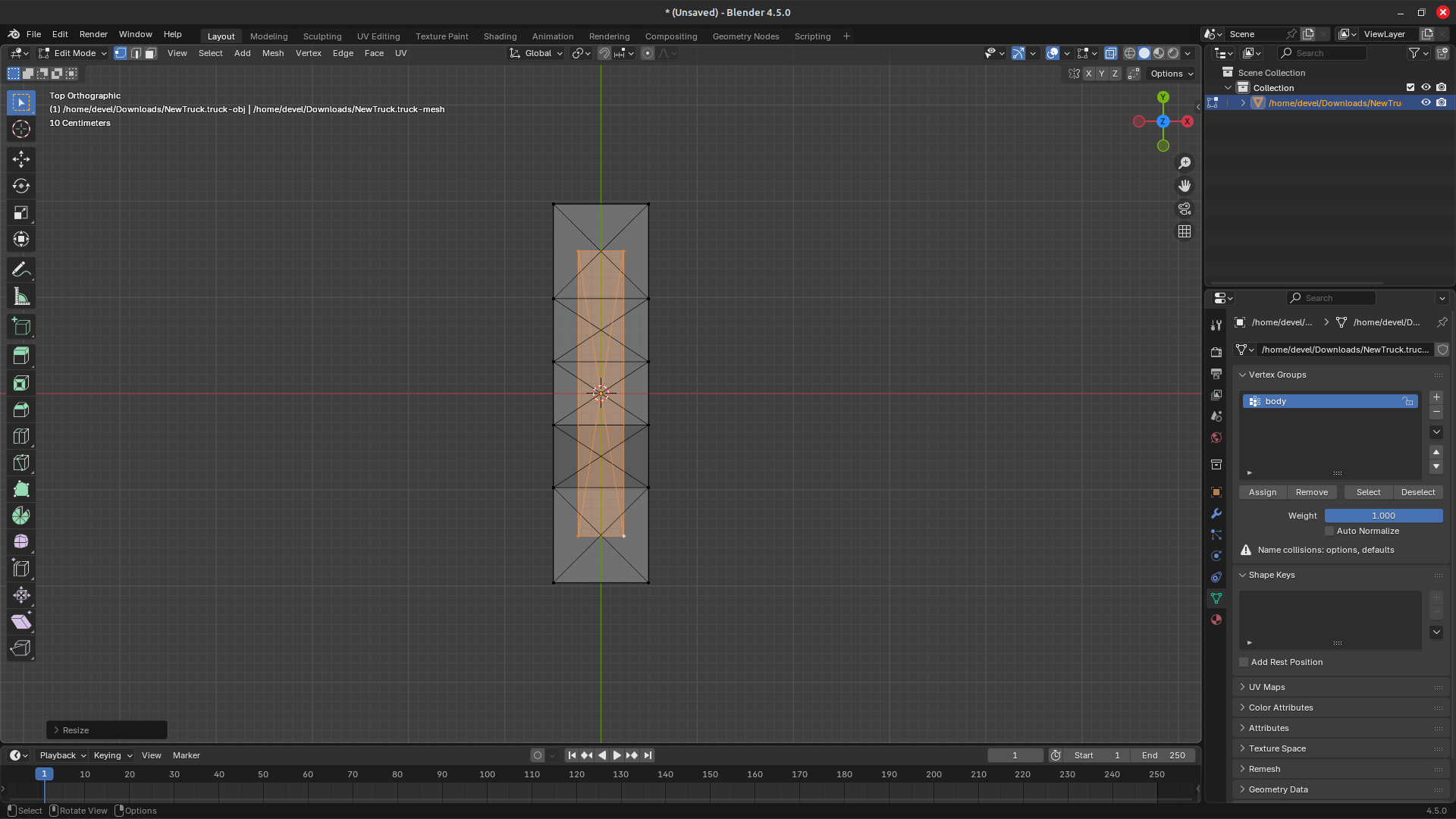1456x819 pixels.
Task: Switch to face select mode
Action: point(150,53)
